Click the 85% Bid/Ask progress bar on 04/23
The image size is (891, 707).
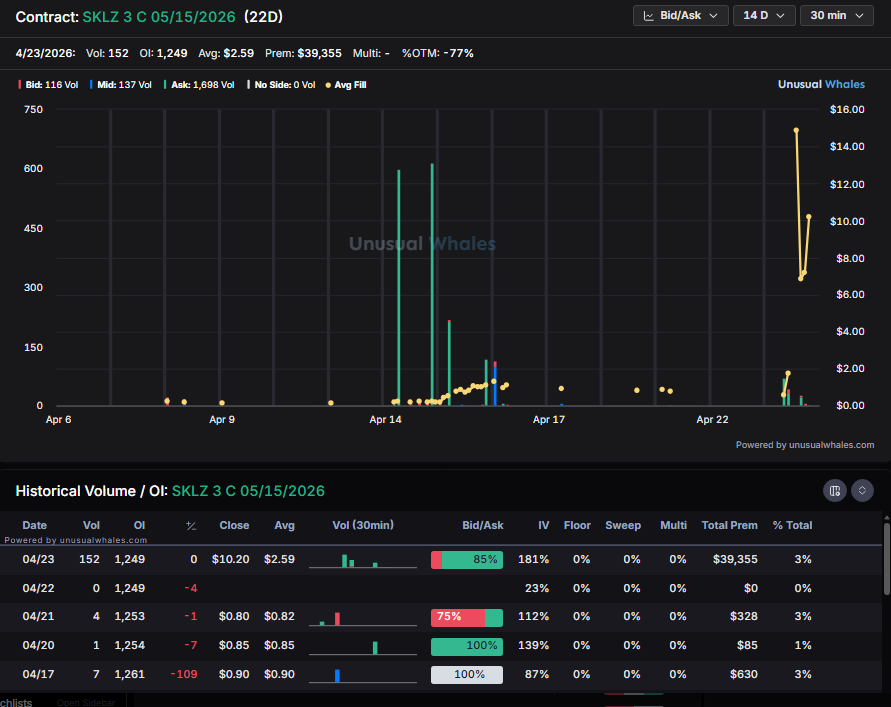[x=467, y=559]
